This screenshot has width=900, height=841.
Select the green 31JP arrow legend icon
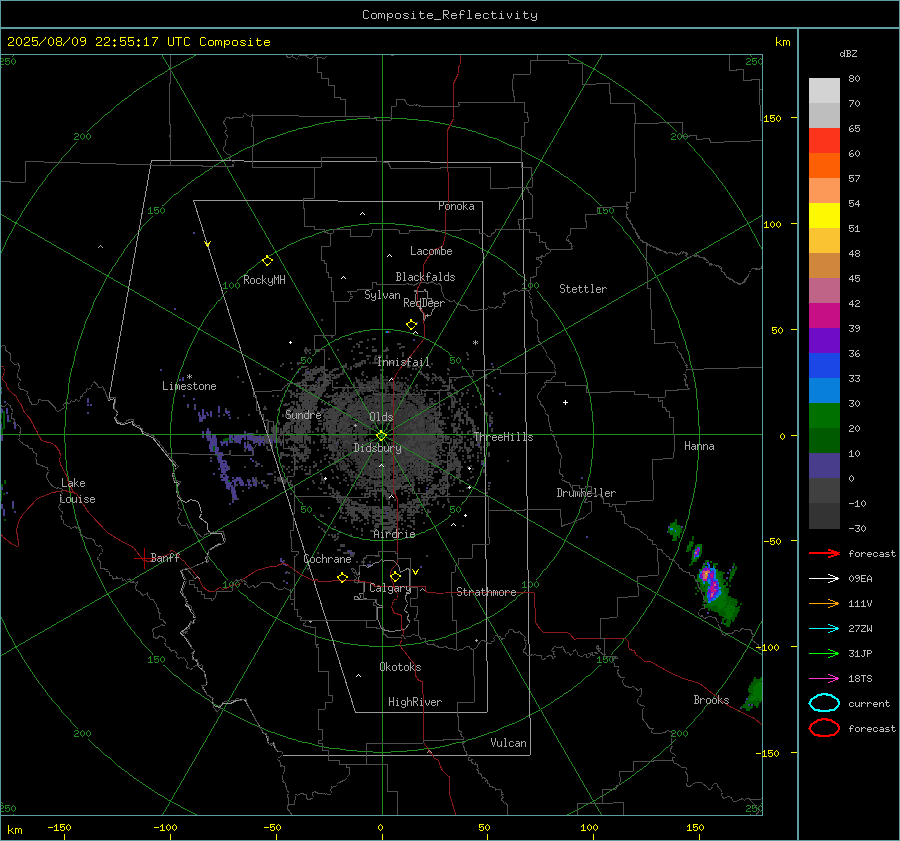tap(824, 653)
